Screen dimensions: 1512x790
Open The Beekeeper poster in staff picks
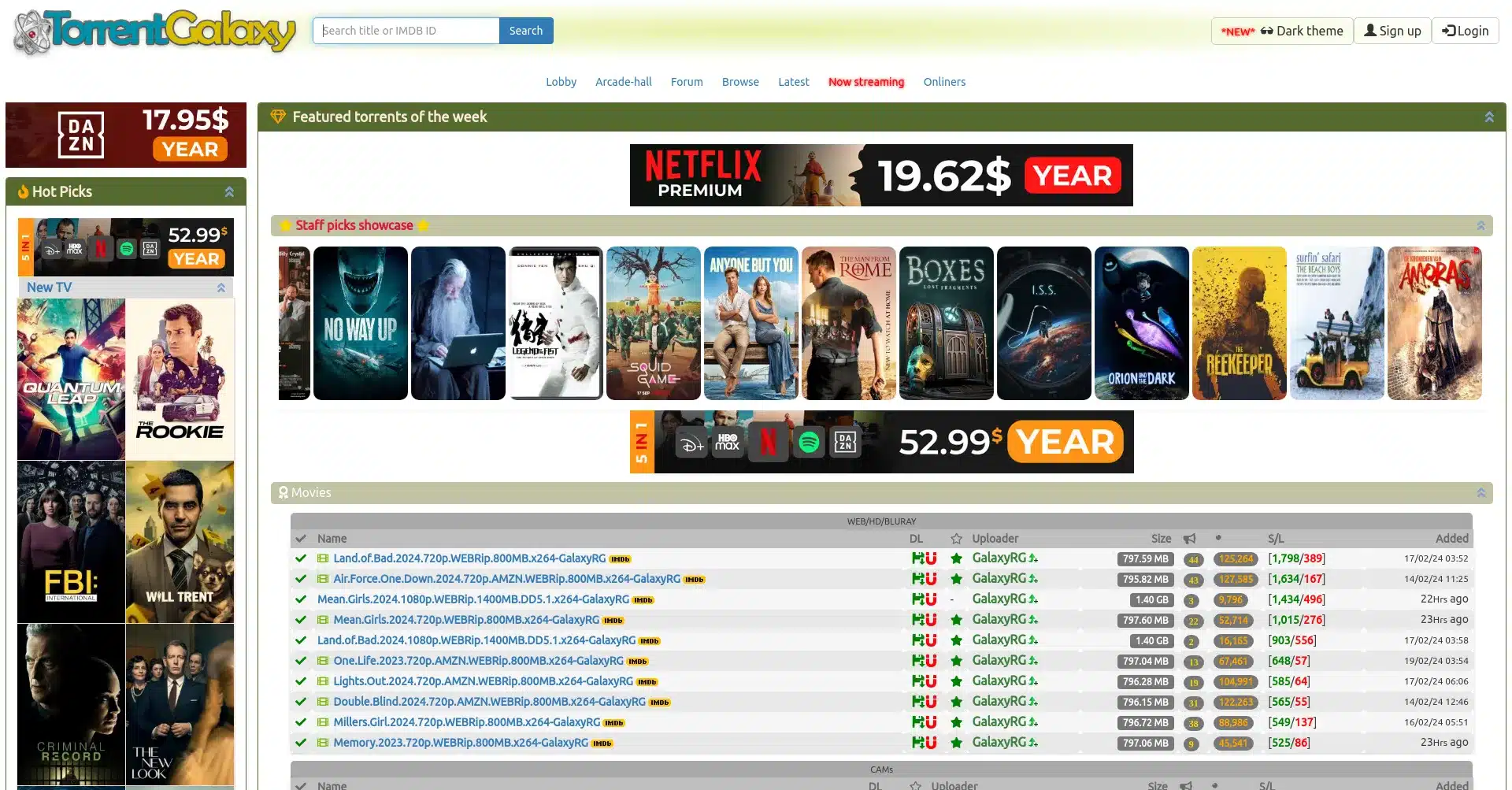point(1240,323)
